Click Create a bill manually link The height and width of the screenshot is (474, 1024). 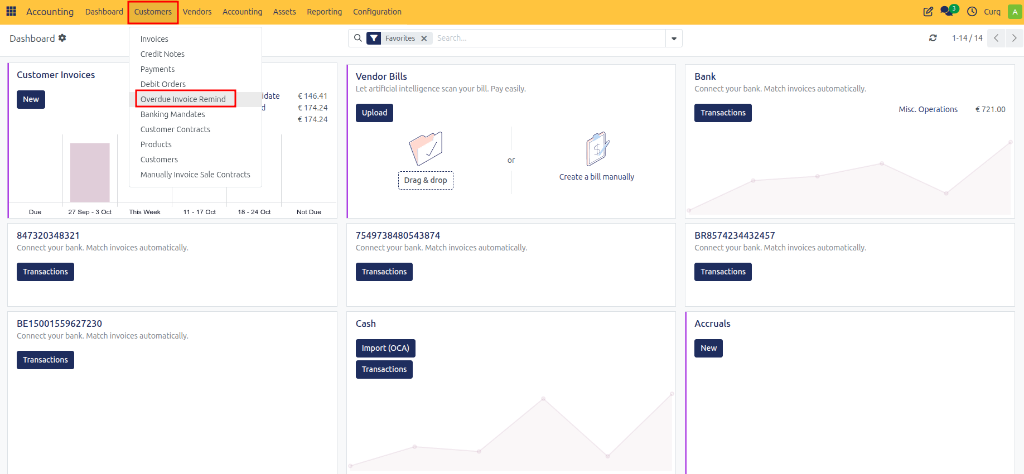point(596,177)
